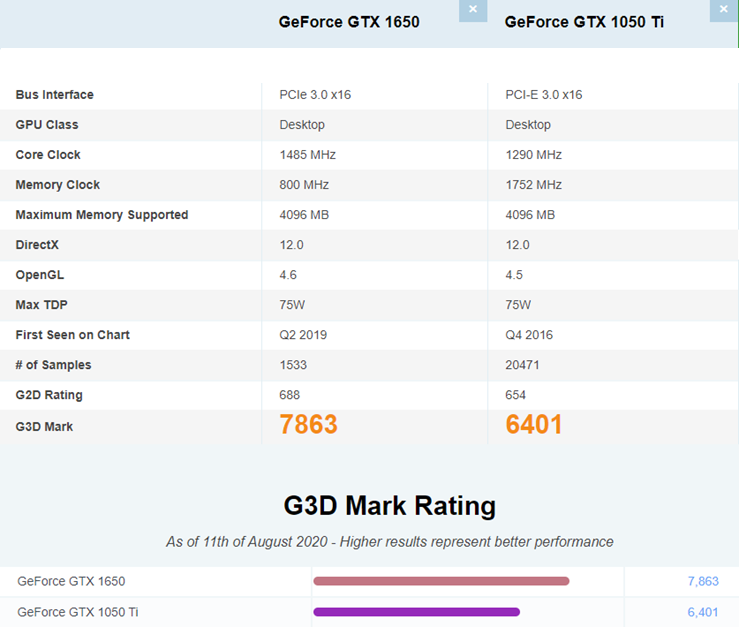The height and width of the screenshot is (627, 739).
Task: Select the 1290 MHz core clock value
Action: point(534,155)
